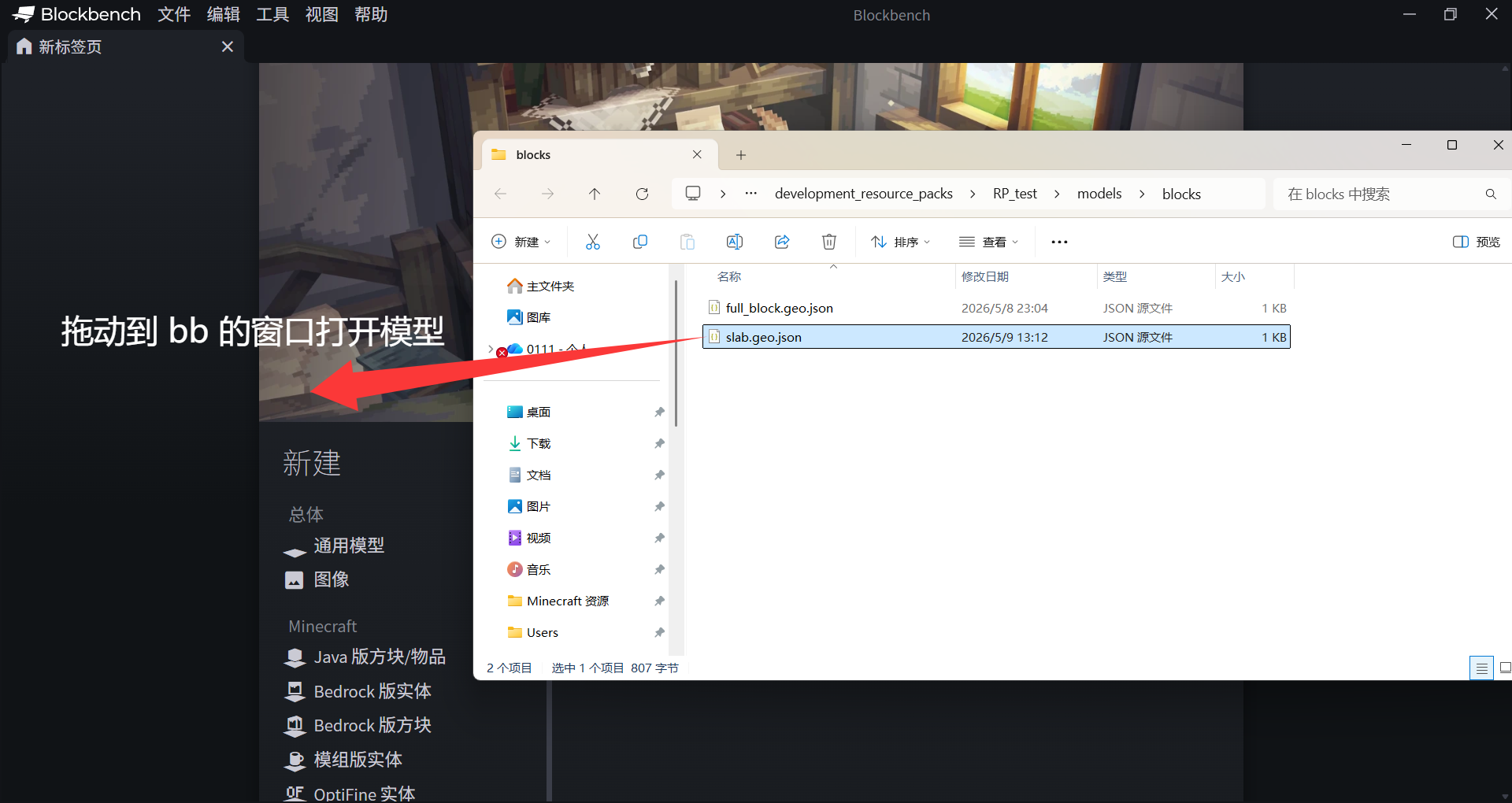Viewport: 1512px width, 803px height.
Task: Toggle the 预览 preview pane
Action: coord(1477,242)
